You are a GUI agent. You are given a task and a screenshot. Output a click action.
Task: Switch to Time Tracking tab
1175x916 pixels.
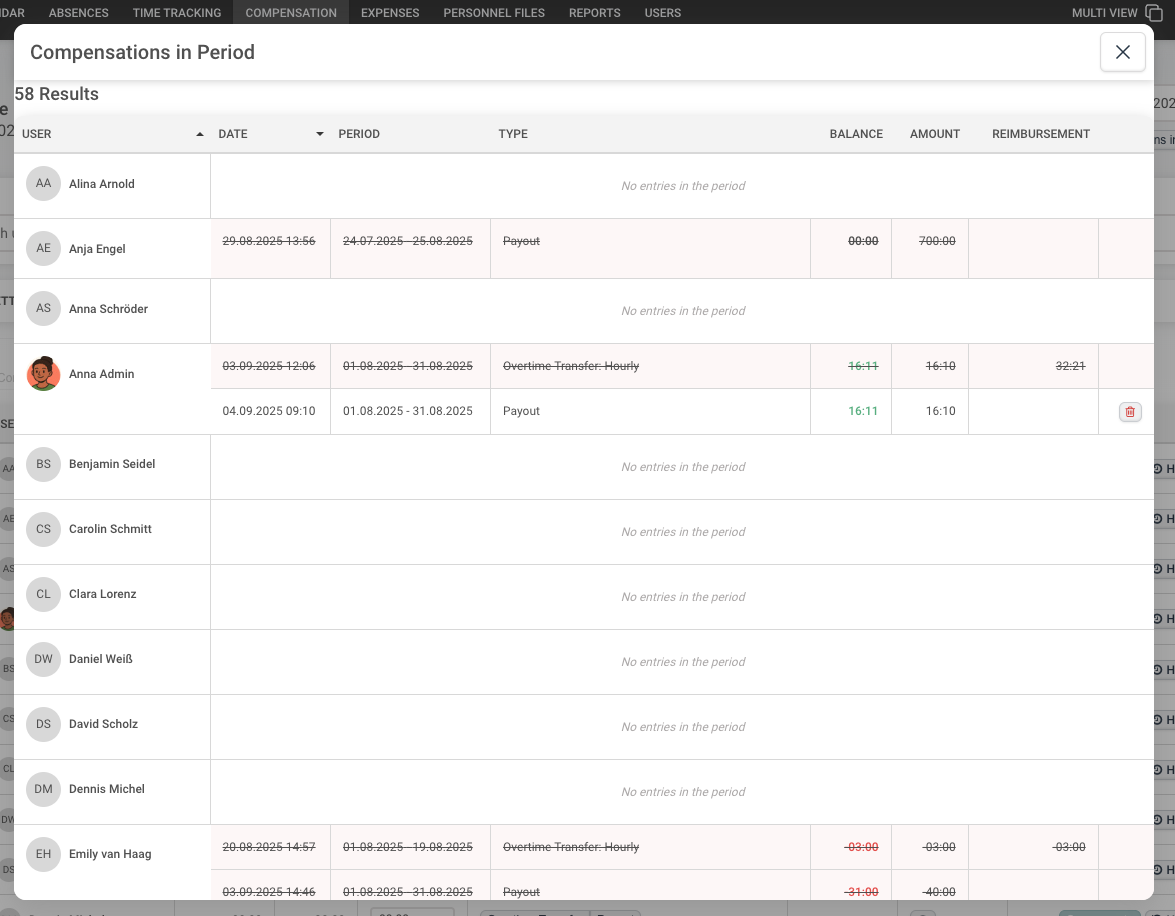[177, 13]
